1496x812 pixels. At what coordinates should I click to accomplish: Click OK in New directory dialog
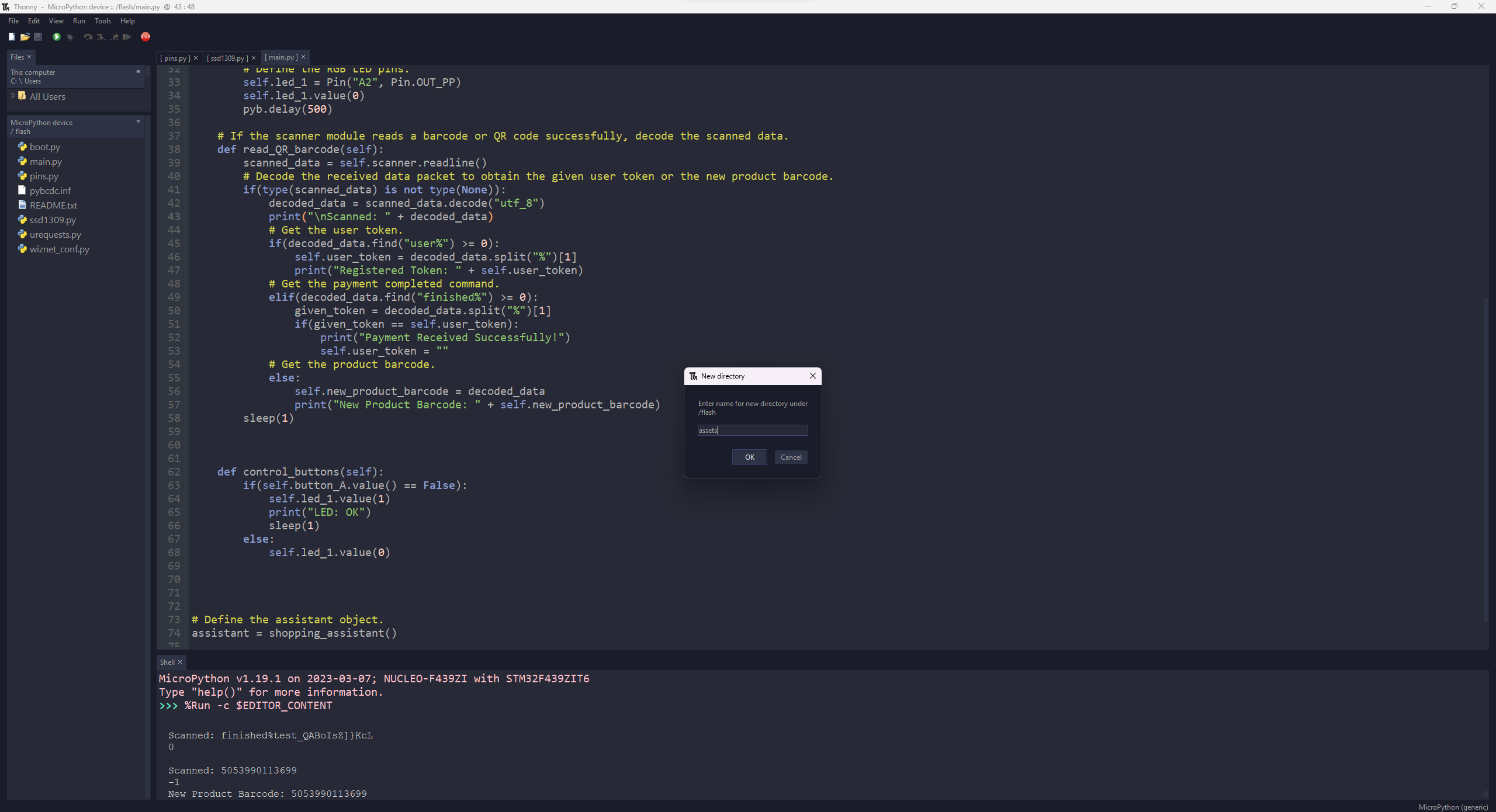749,457
